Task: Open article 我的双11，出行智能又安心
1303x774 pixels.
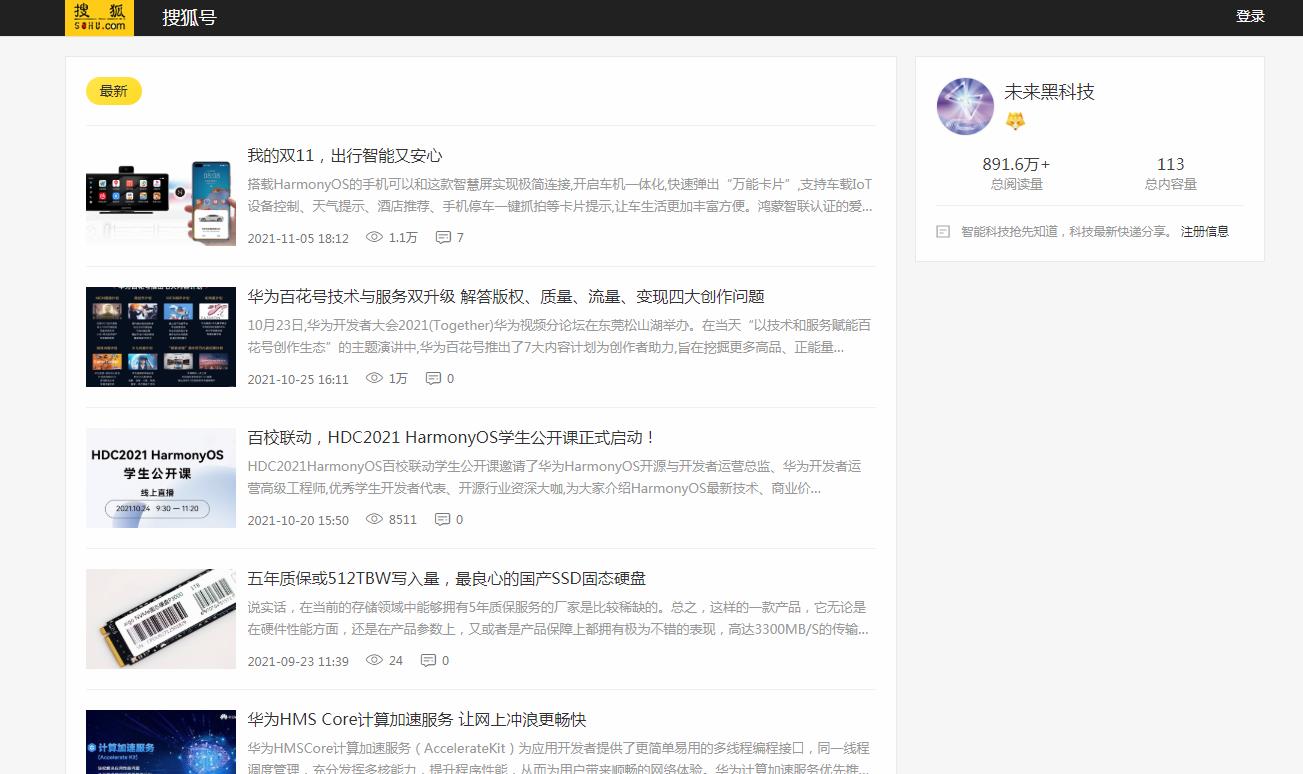Action: coord(345,155)
